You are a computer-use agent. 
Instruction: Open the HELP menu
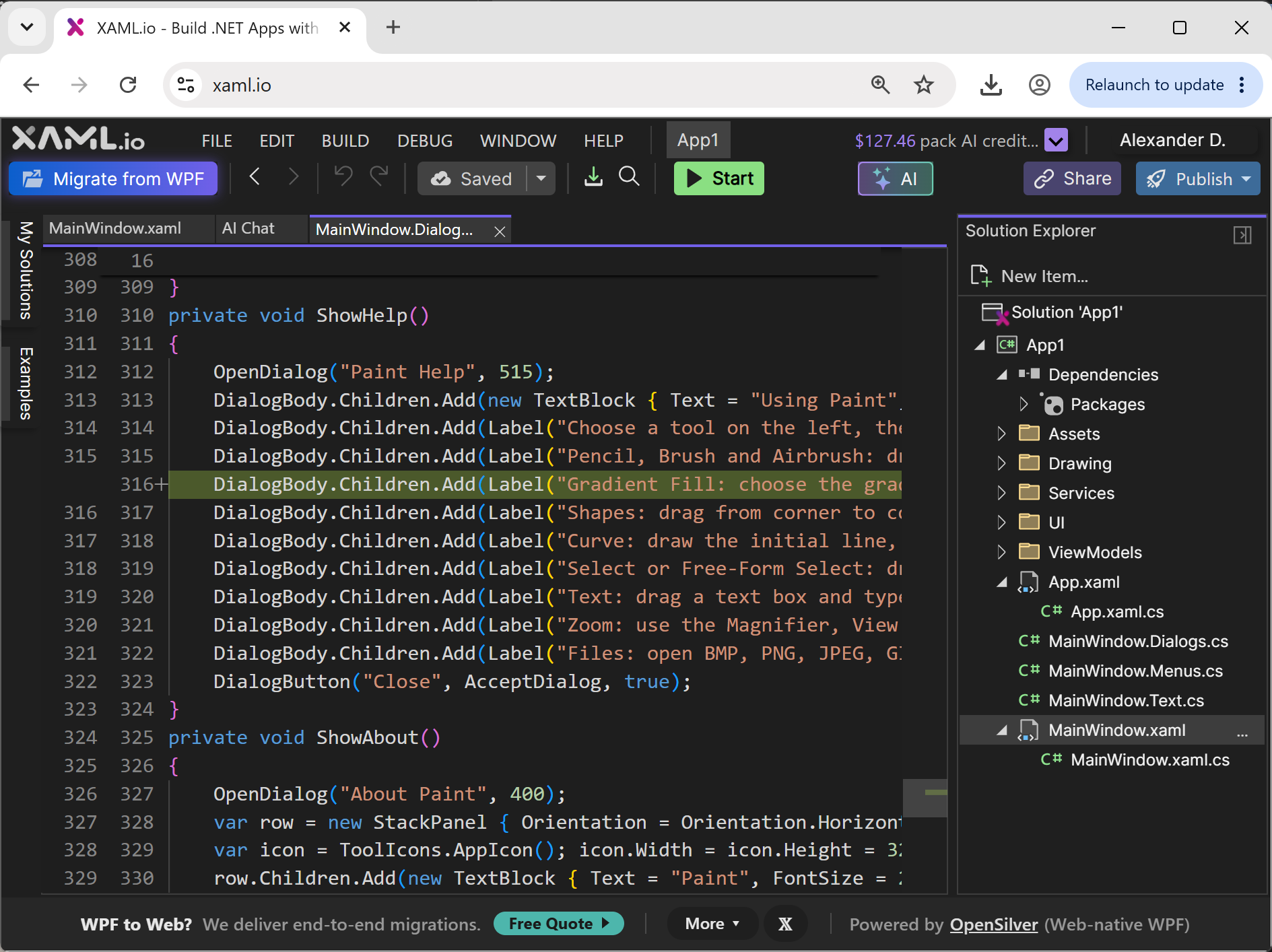603,141
